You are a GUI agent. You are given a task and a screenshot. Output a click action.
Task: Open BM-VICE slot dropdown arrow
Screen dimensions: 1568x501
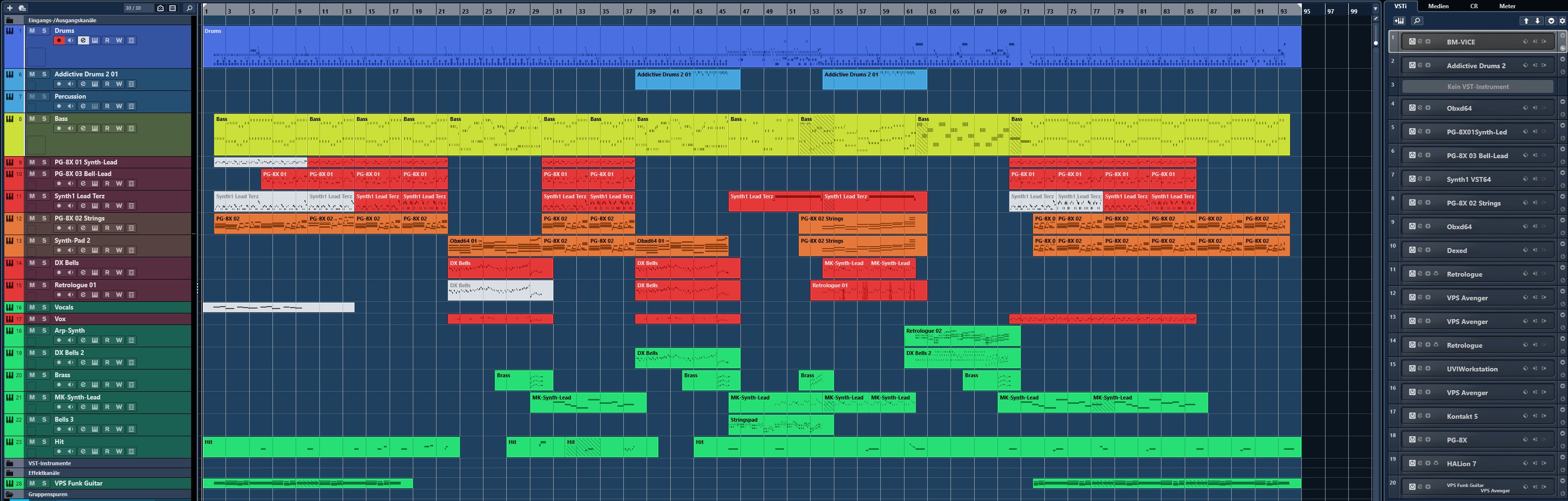click(x=1563, y=35)
